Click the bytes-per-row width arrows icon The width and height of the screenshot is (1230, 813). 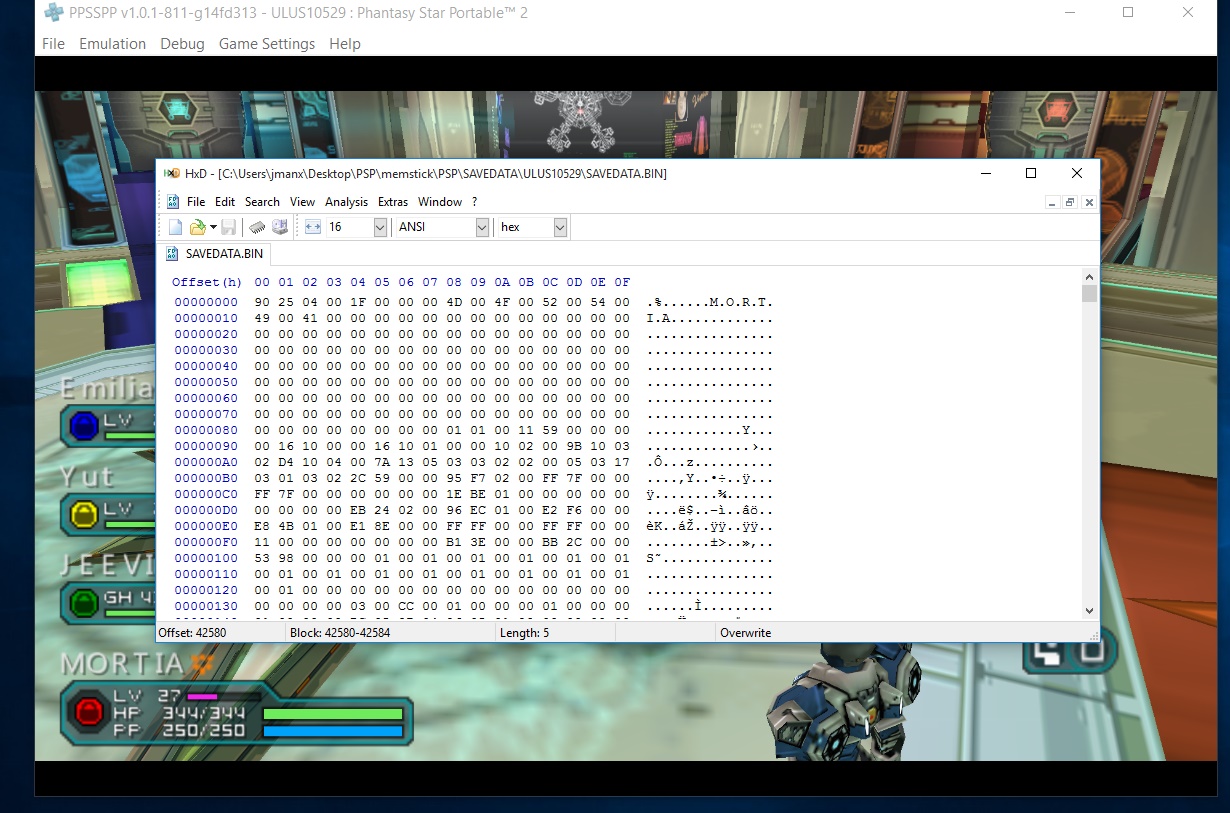[x=313, y=227]
